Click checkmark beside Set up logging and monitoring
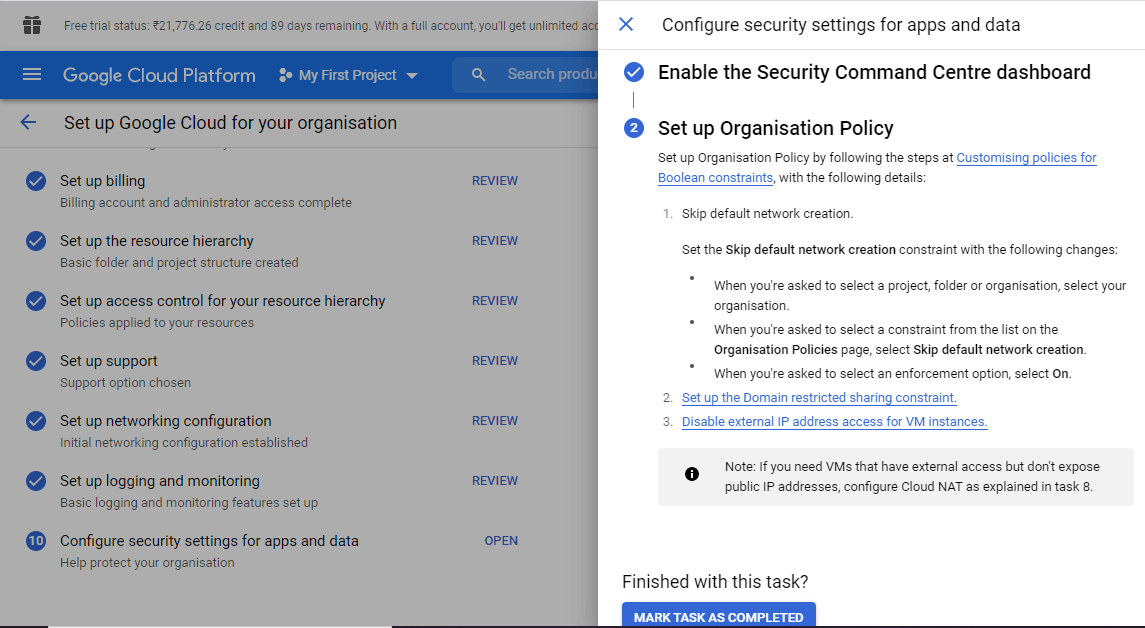The height and width of the screenshot is (628, 1145). 36,480
